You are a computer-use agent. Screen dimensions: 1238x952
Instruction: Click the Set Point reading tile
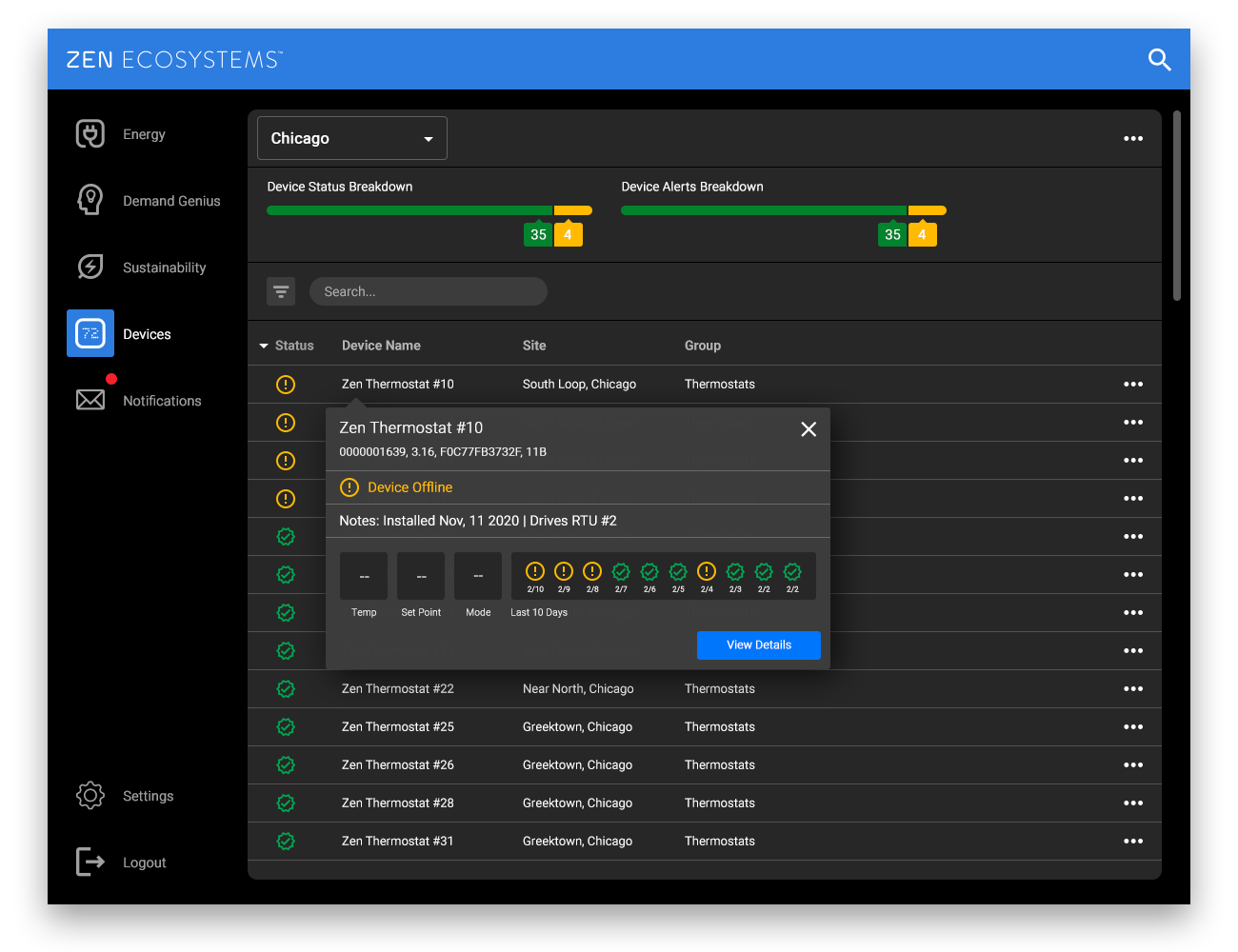click(421, 576)
